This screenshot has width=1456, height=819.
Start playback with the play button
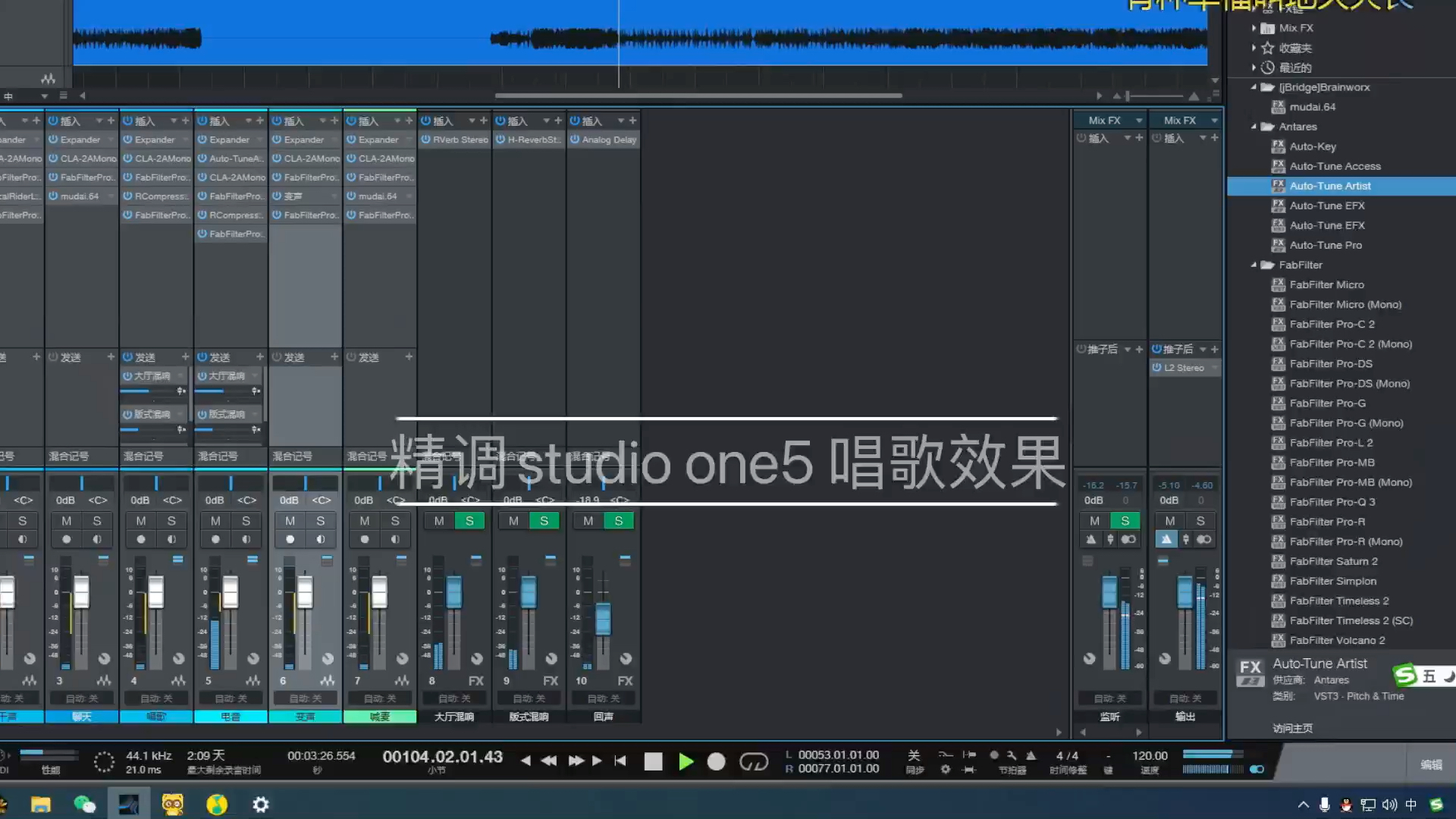[x=685, y=761]
